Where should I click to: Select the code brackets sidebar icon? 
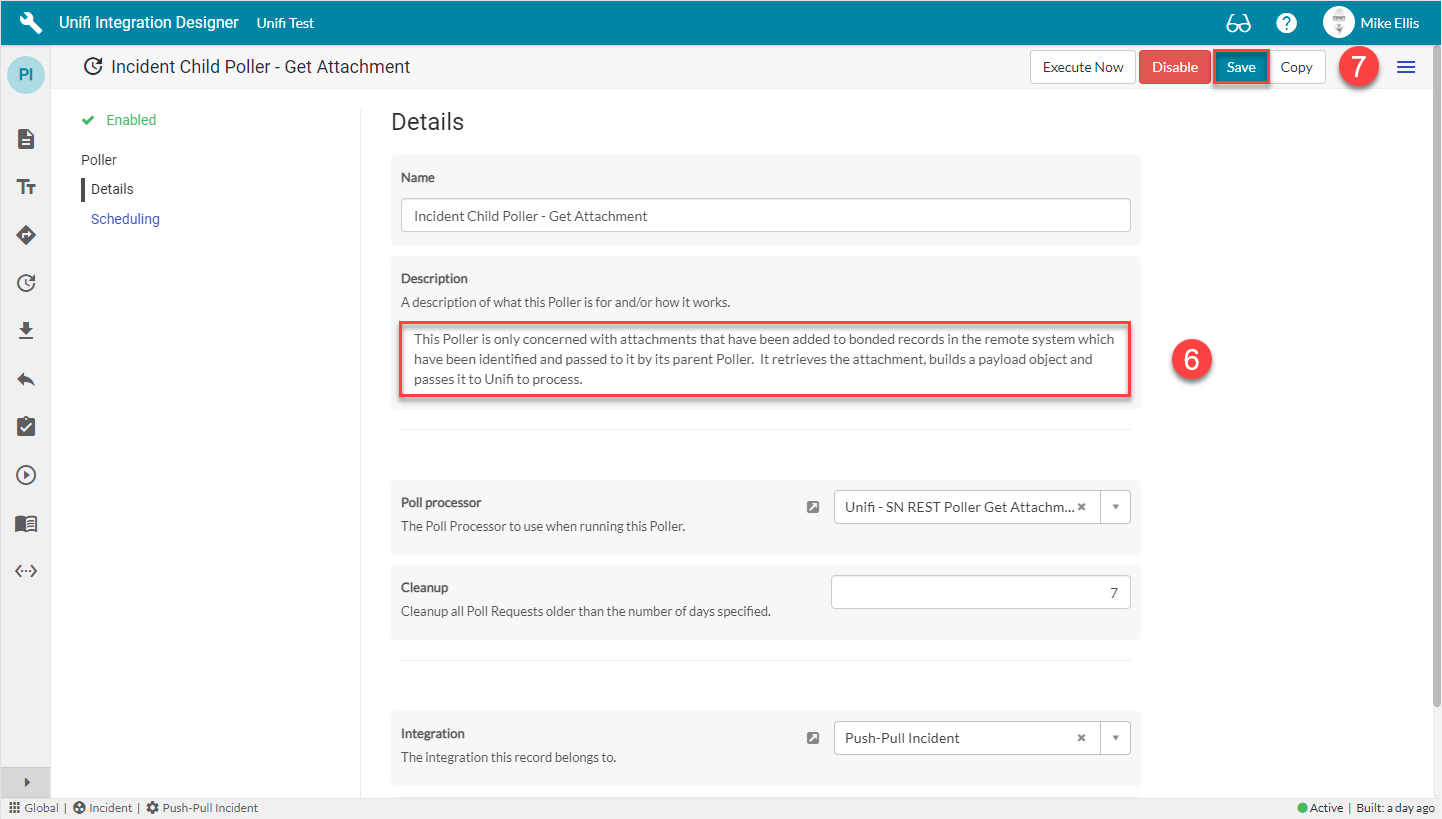[x=25, y=570]
